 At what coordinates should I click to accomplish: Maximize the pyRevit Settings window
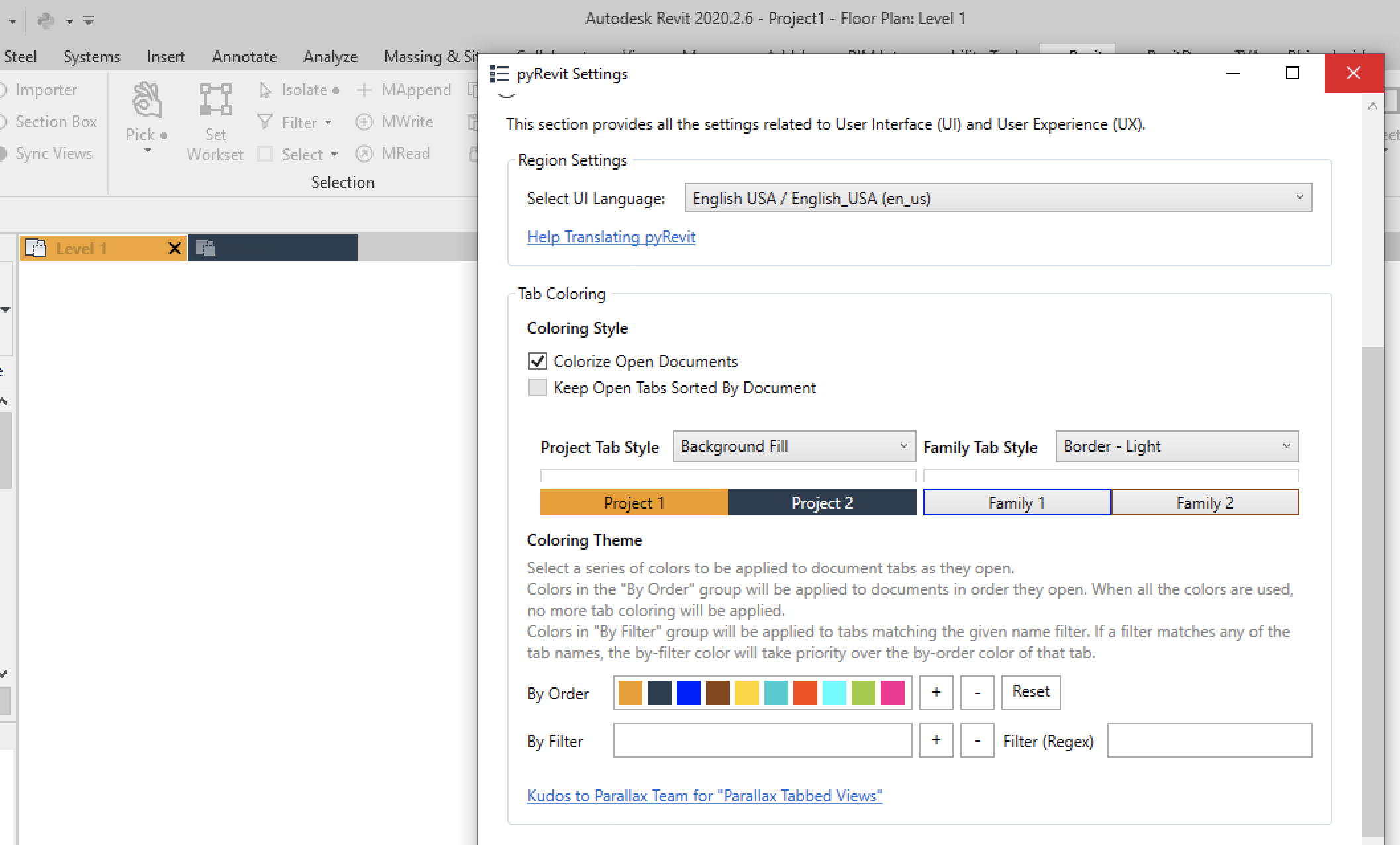(1293, 74)
